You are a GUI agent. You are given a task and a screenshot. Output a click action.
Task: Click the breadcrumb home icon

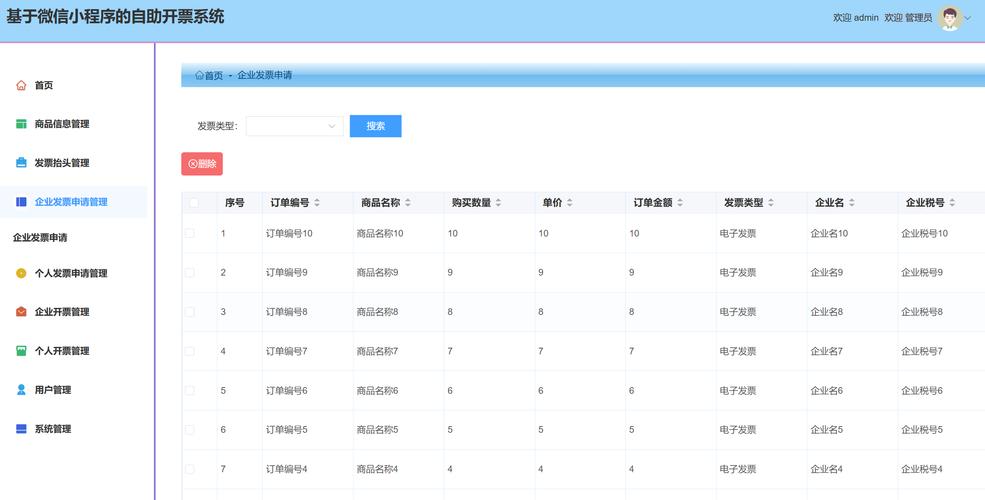[x=199, y=75]
